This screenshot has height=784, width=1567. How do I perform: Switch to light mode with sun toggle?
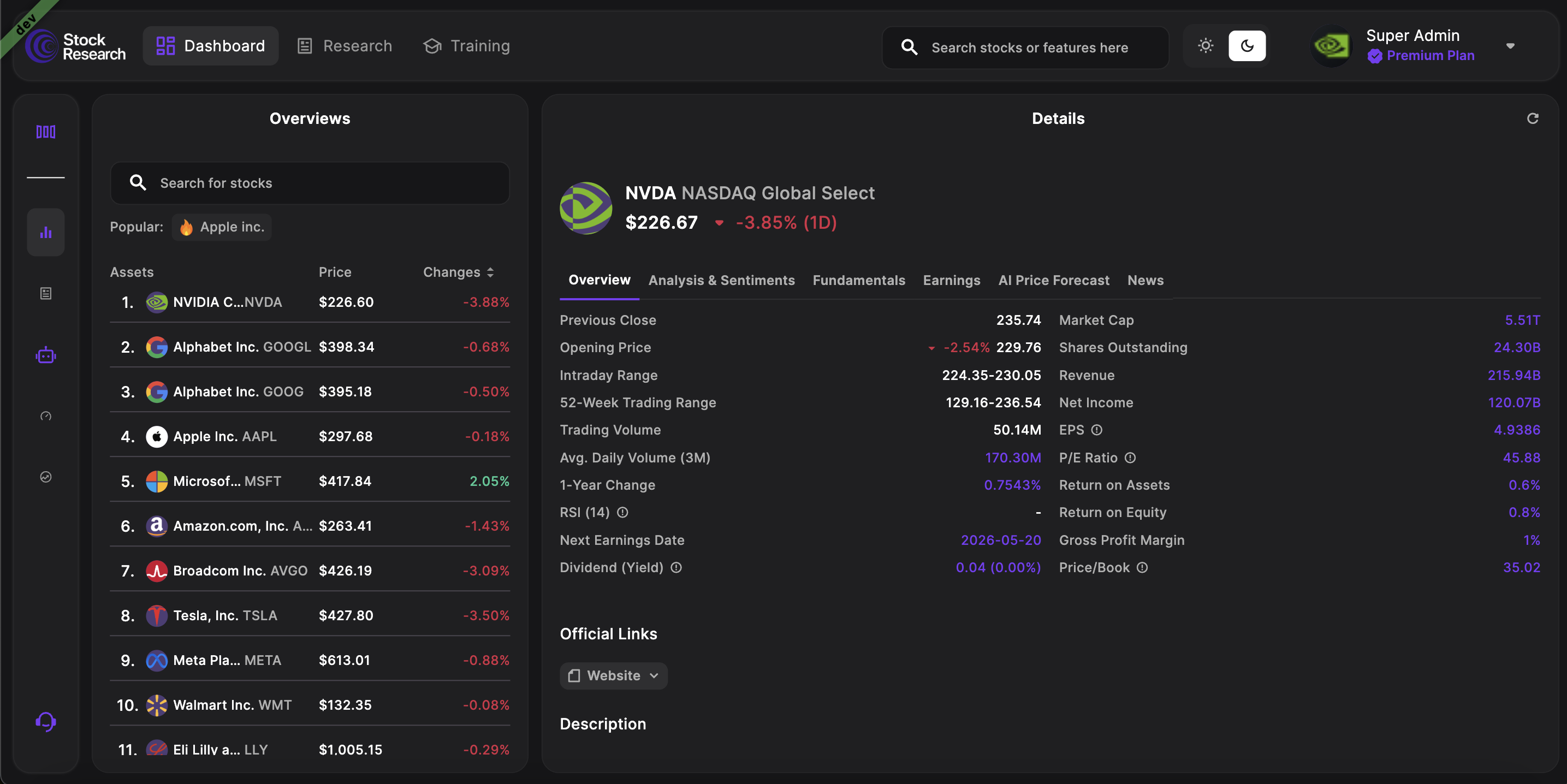pyautogui.click(x=1205, y=46)
